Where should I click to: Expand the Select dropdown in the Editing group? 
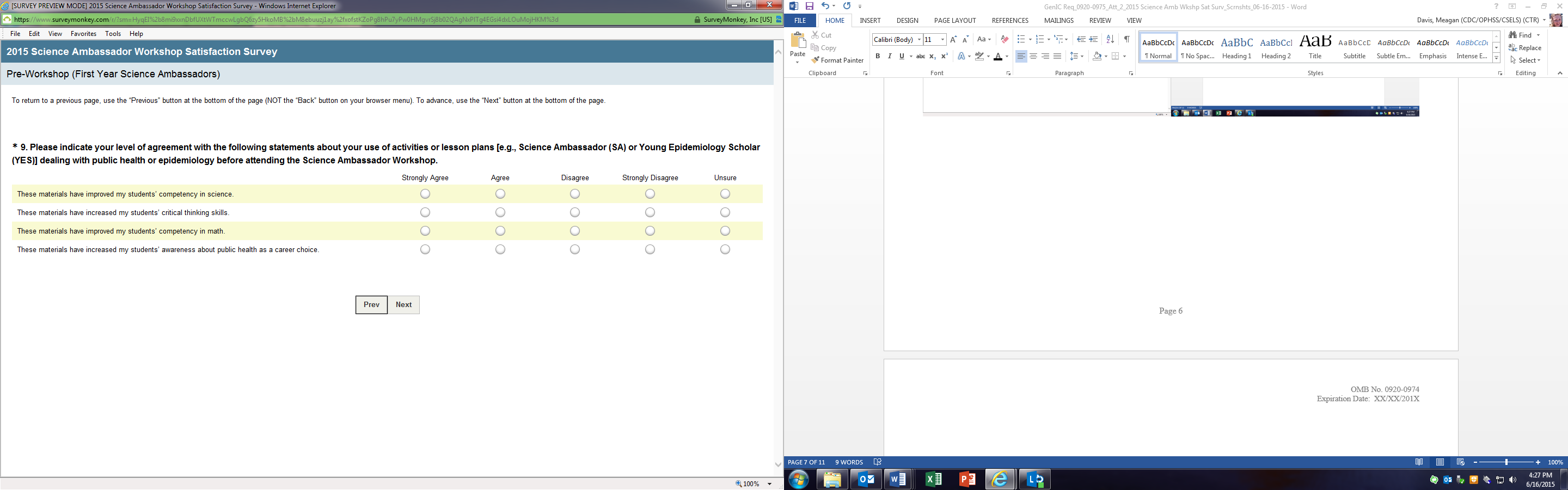tap(1526, 60)
